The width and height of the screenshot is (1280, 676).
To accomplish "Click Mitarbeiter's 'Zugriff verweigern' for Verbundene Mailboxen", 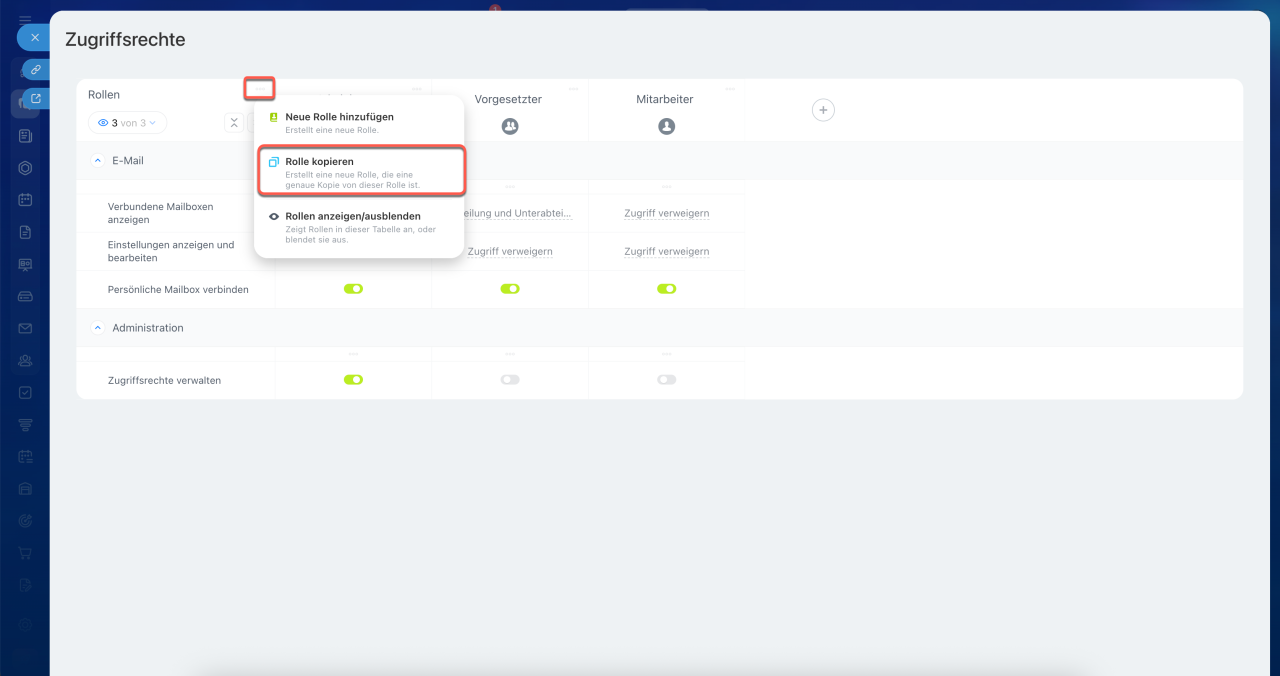I will pos(667,213).
